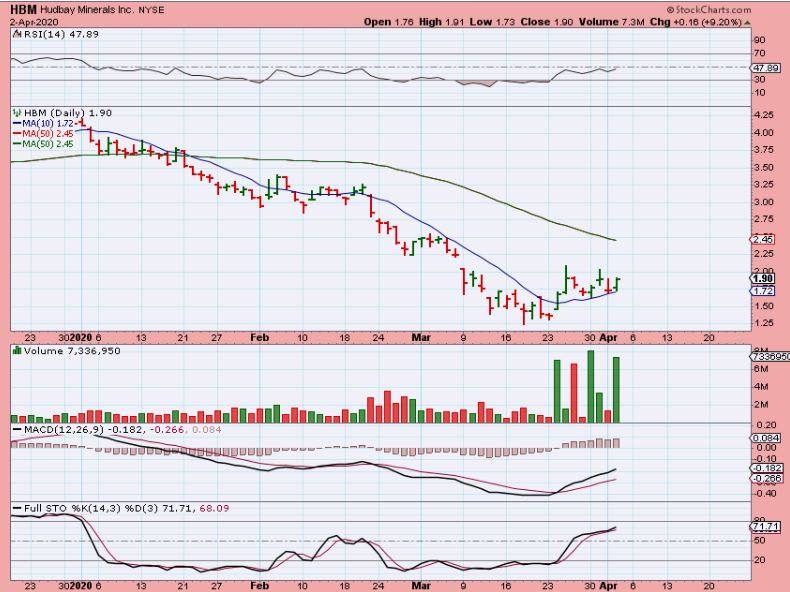Click the Apr label on price panel date axis
This screenshot has height=592, width=790.
point(609,338)
